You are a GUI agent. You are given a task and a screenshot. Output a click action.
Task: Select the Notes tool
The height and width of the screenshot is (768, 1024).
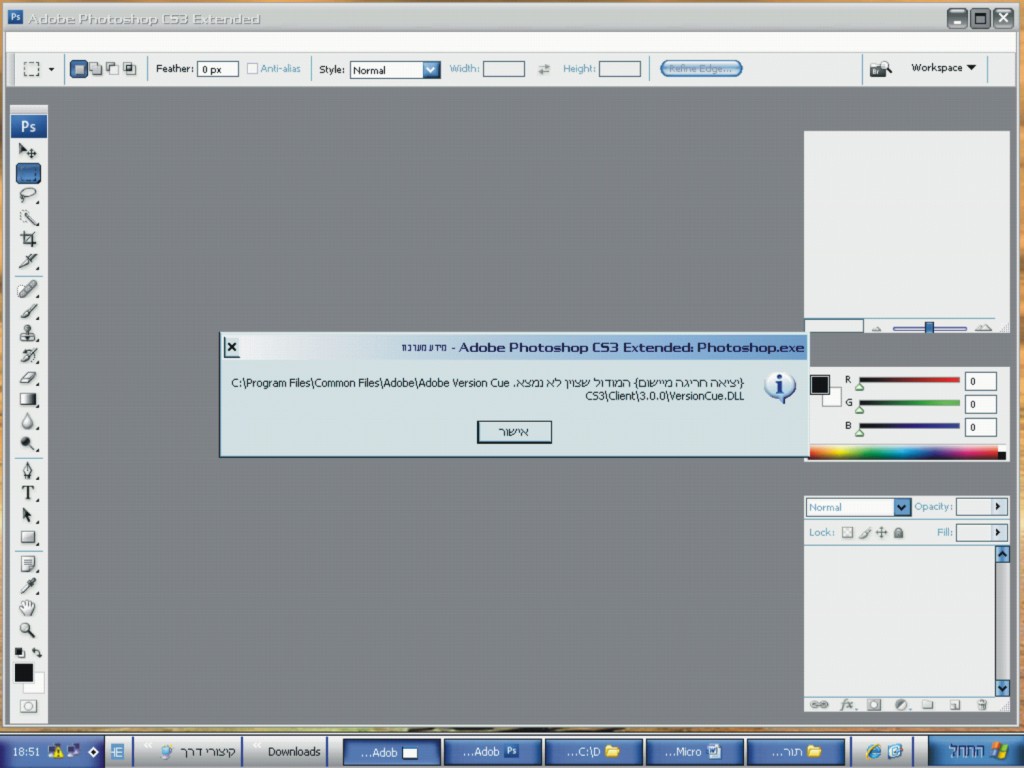click(27, 564)
